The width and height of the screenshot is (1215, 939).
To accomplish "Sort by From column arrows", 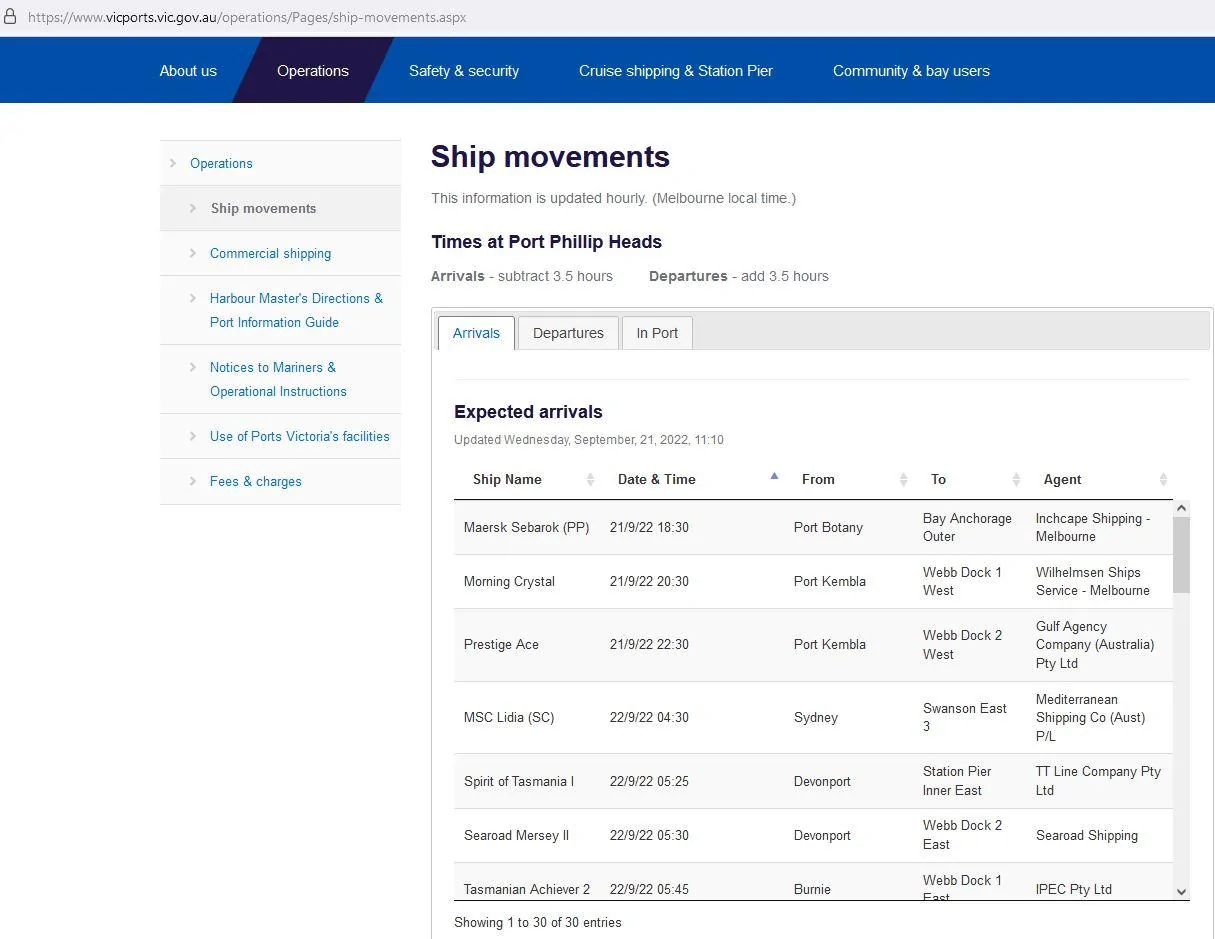I will pyautogui.click(x=904, y=479).
